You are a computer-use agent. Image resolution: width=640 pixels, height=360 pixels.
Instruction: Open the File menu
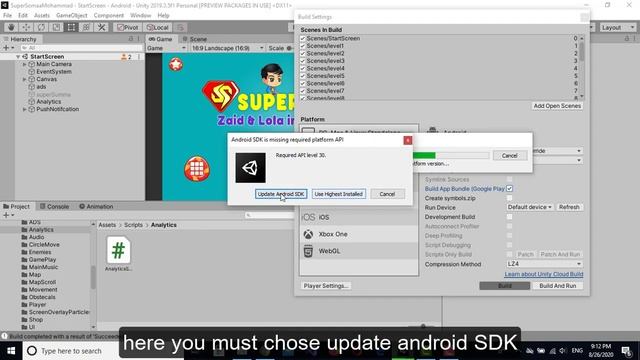[x=7, y=16]
